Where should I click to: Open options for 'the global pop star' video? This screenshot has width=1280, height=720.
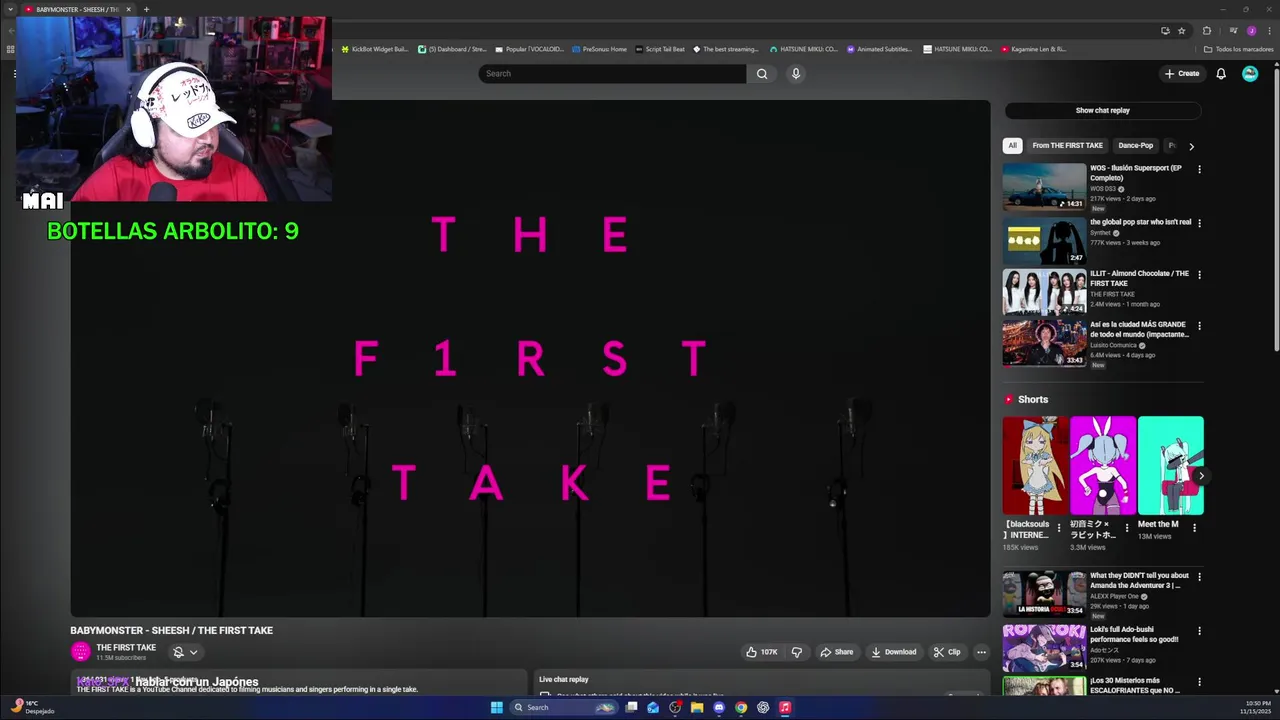coord(1199,223)
